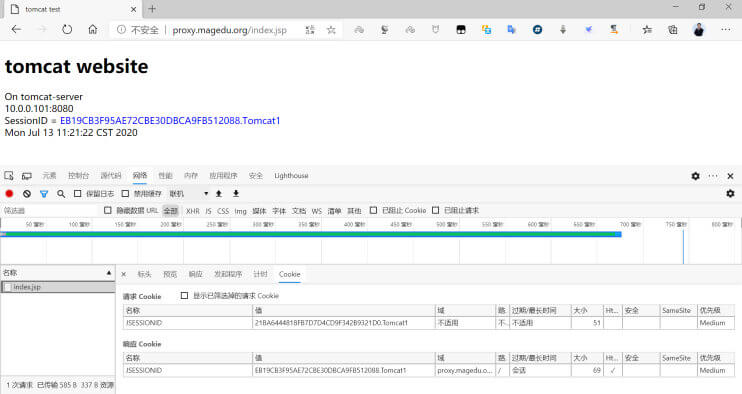Select the response cookie JSESSIONID value cell
The image size is (742, 394).
coord(344,370)
